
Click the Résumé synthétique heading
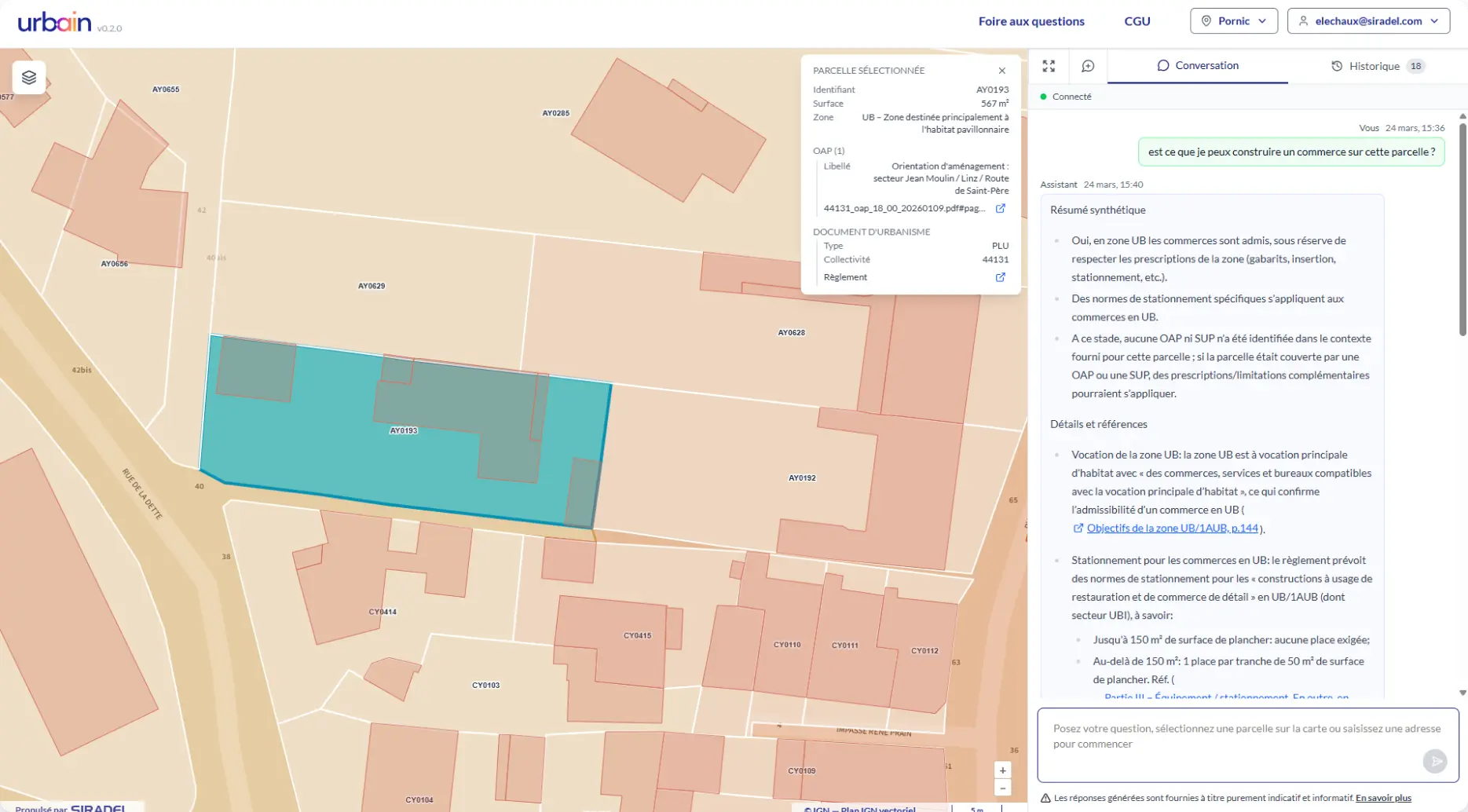click(1097, 210)
